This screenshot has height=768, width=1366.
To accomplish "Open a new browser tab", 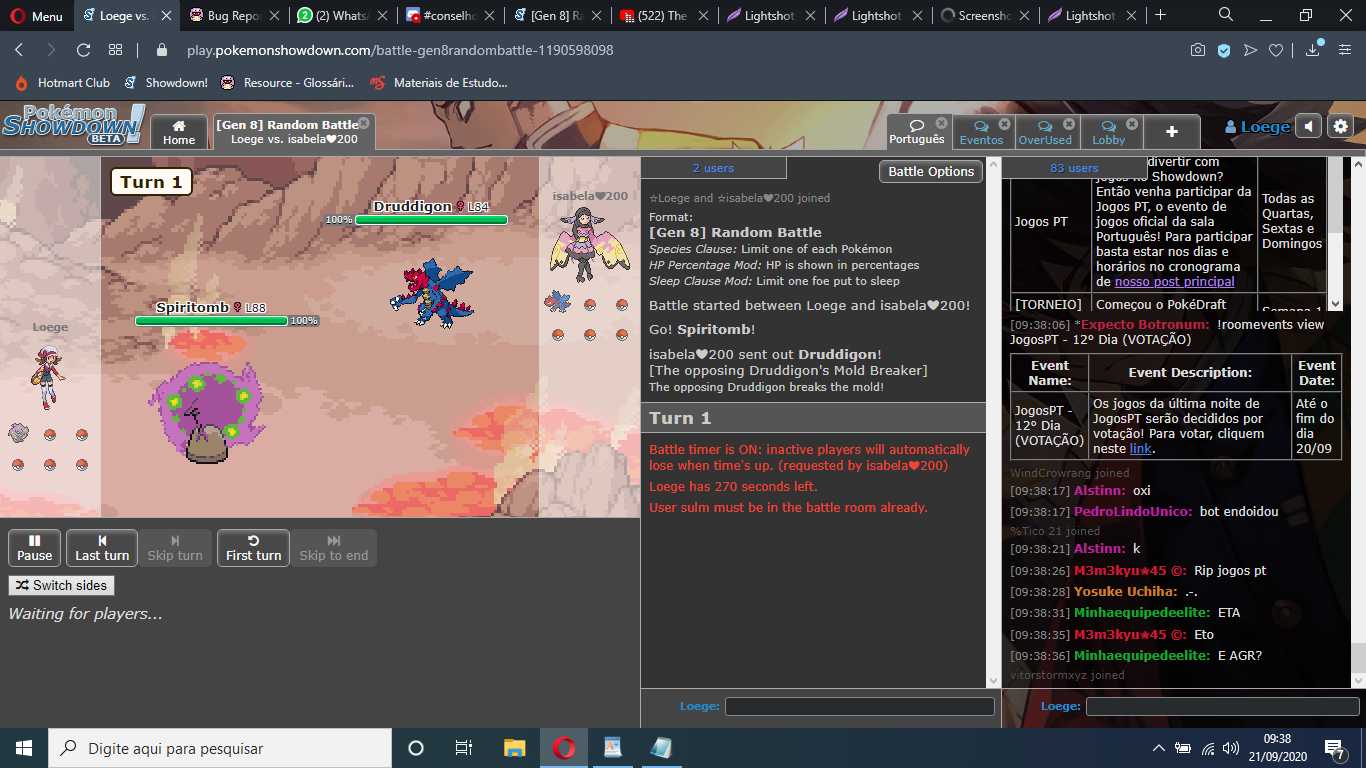I will click(x=1160, y=15).
